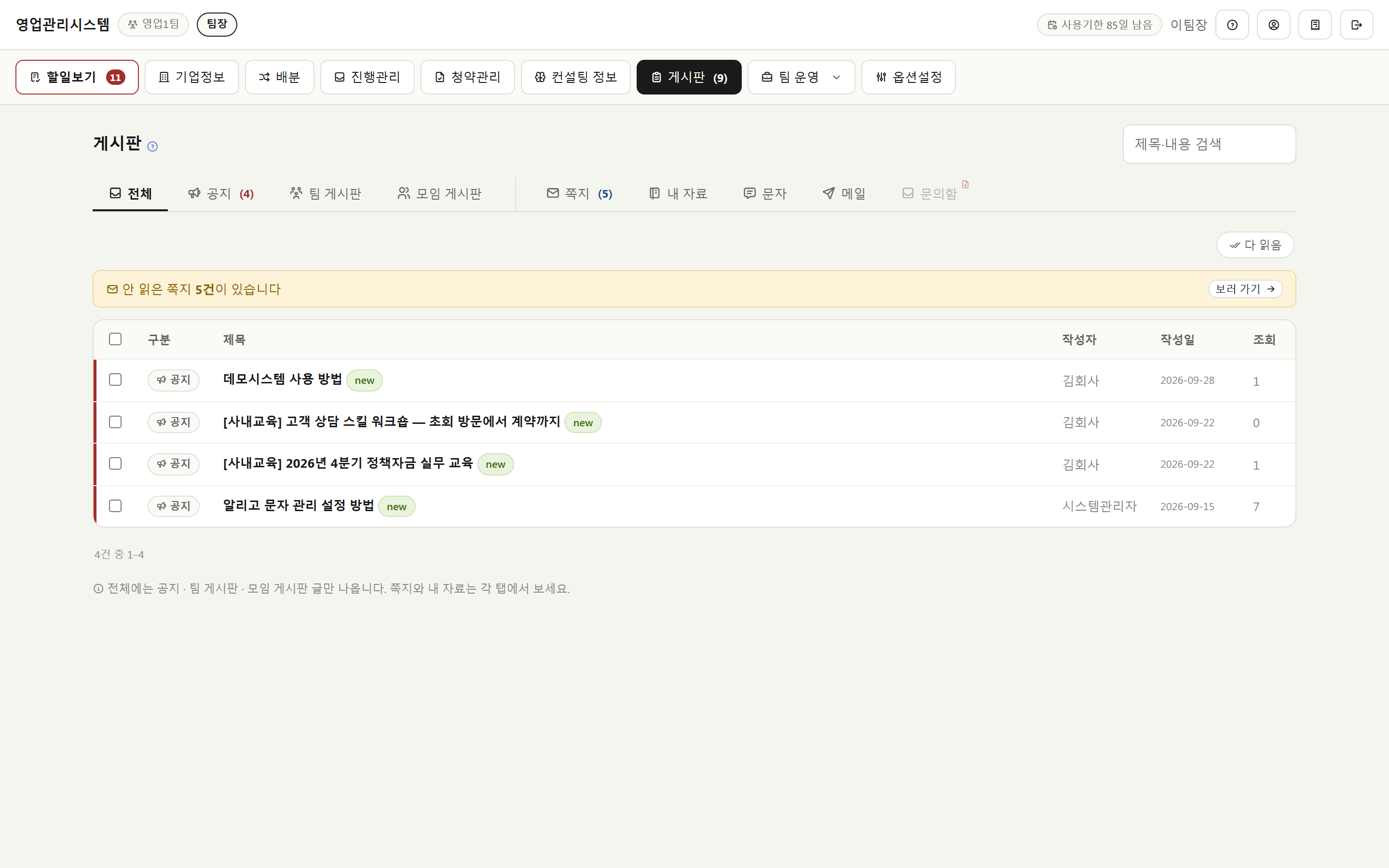Open post 고객 상담 스킬 워크숍
Viewport: 1389px width, 868px height.
pos(392,422)
